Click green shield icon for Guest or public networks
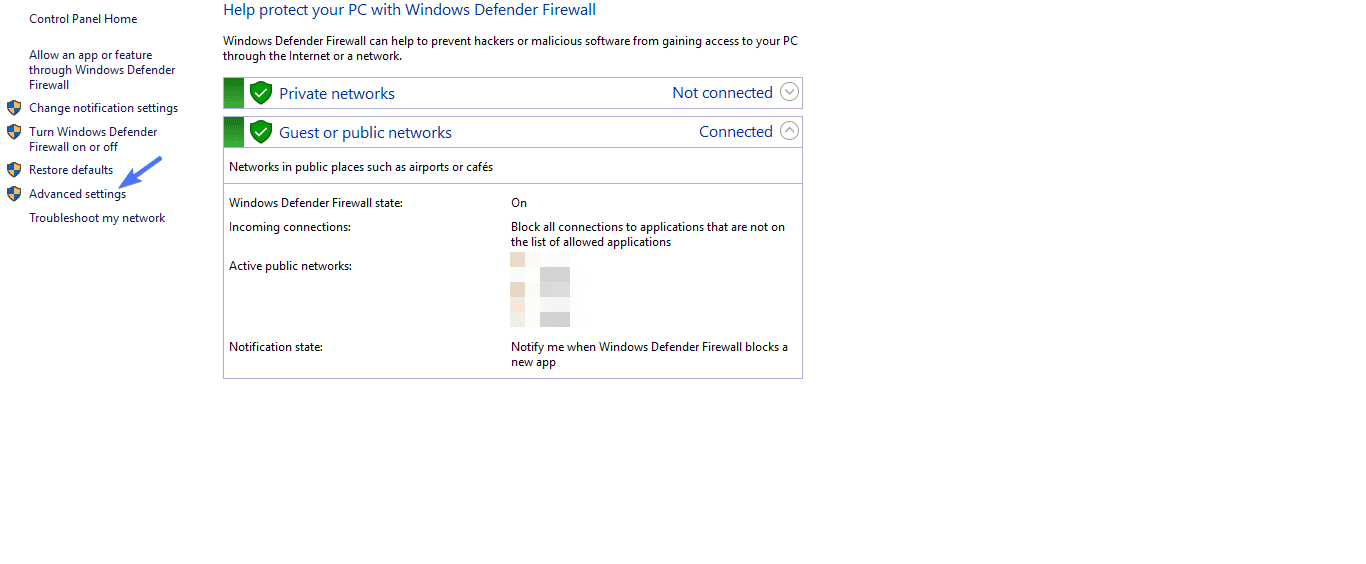The height and width of the screenshot is (564, 1366). [261, 132]
